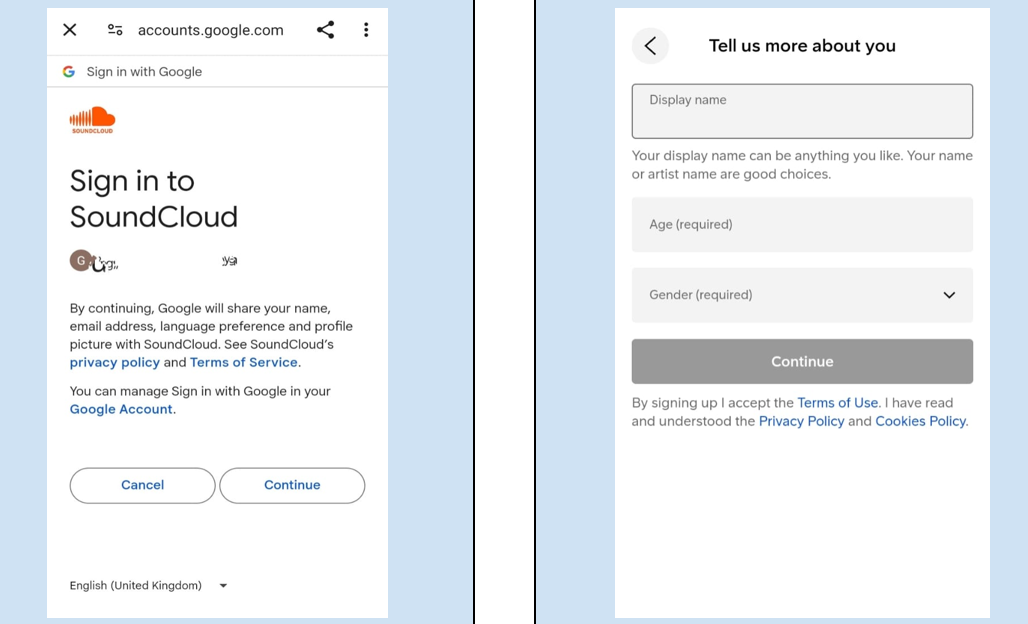Tap the orange SoundCloud logo
Viewport: 1028px width, 624px height.
pos(92,120)
